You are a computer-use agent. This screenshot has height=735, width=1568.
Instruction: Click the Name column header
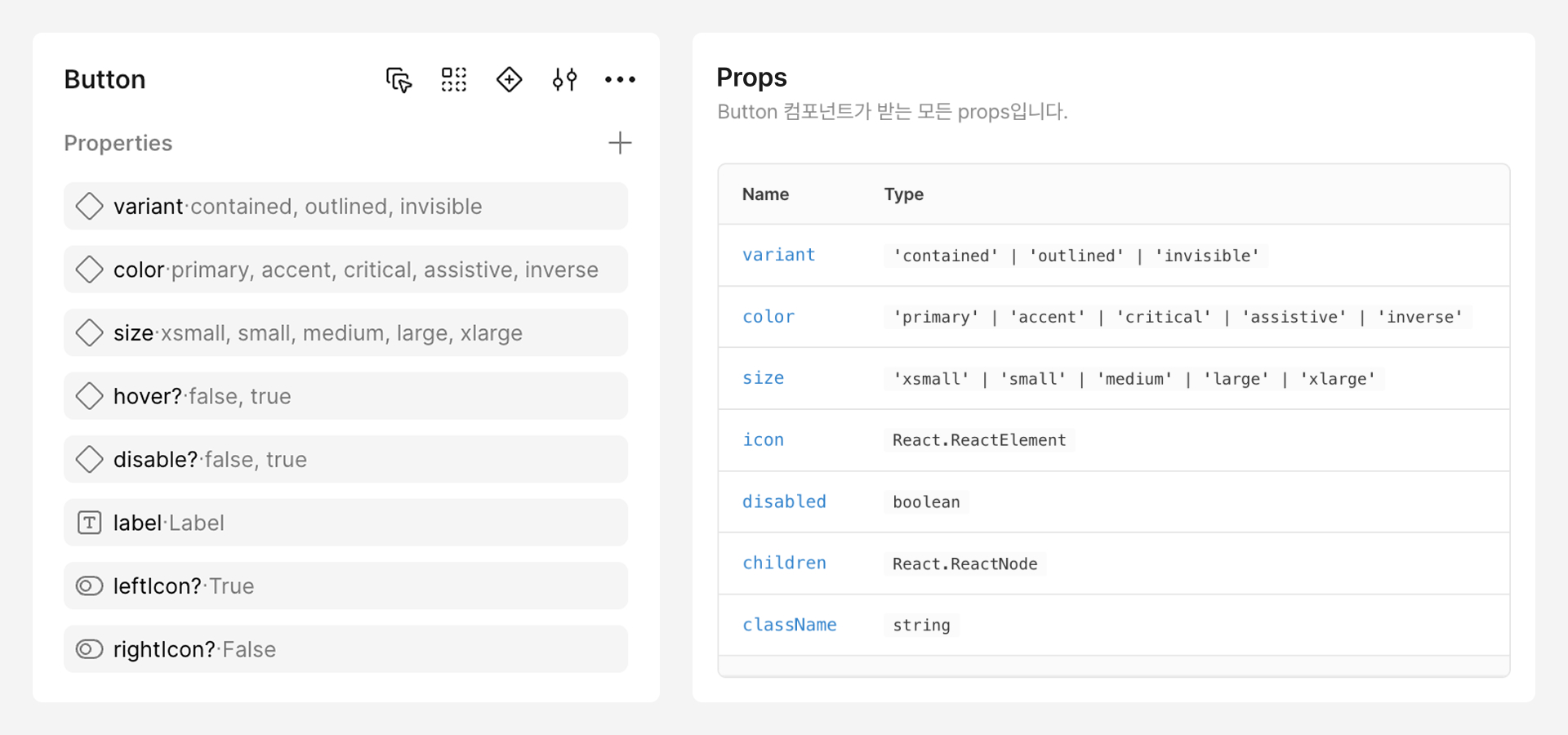[x=765, y=194]
